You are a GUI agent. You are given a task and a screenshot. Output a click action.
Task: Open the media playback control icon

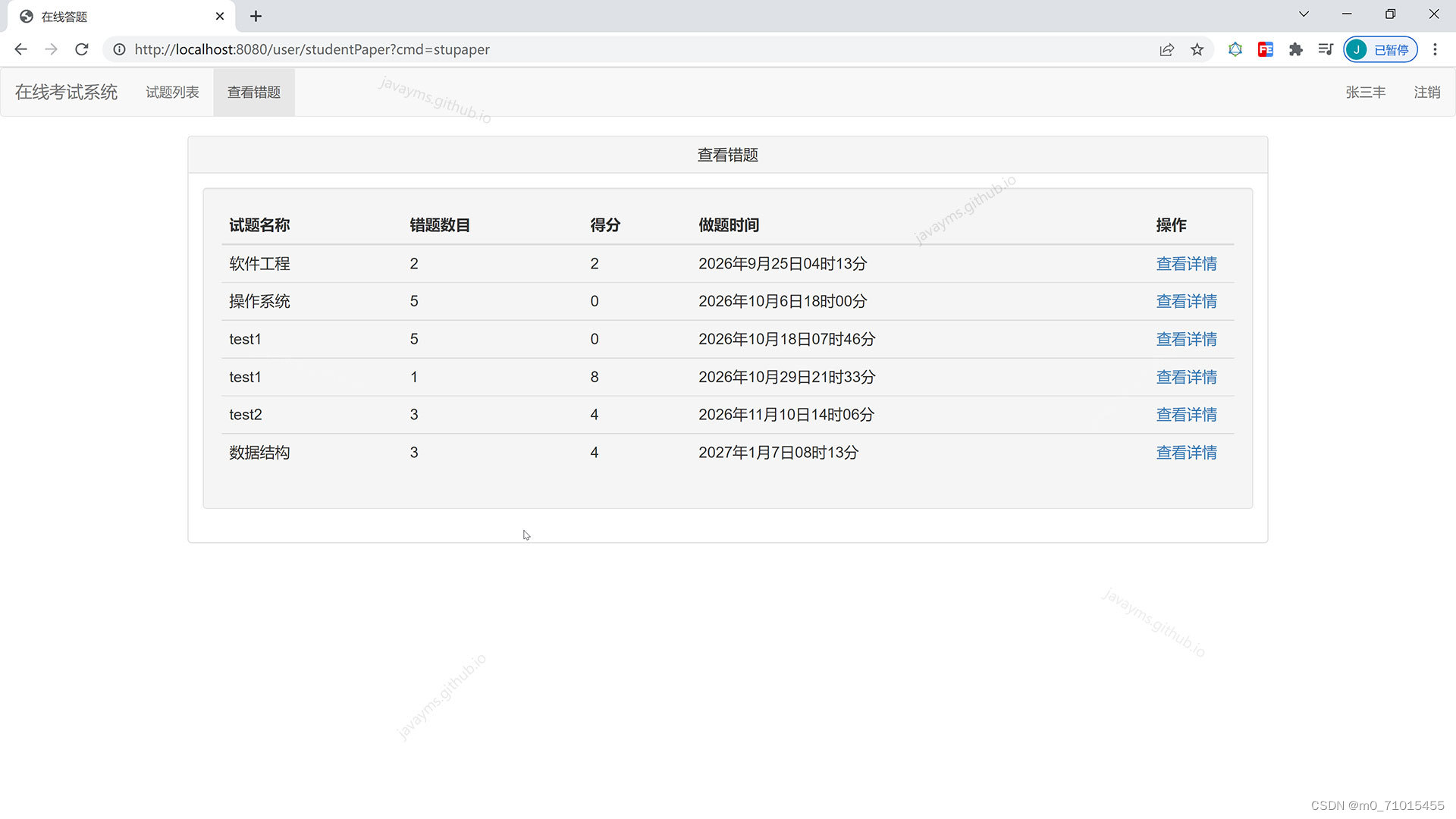[x=1326, y=49]
